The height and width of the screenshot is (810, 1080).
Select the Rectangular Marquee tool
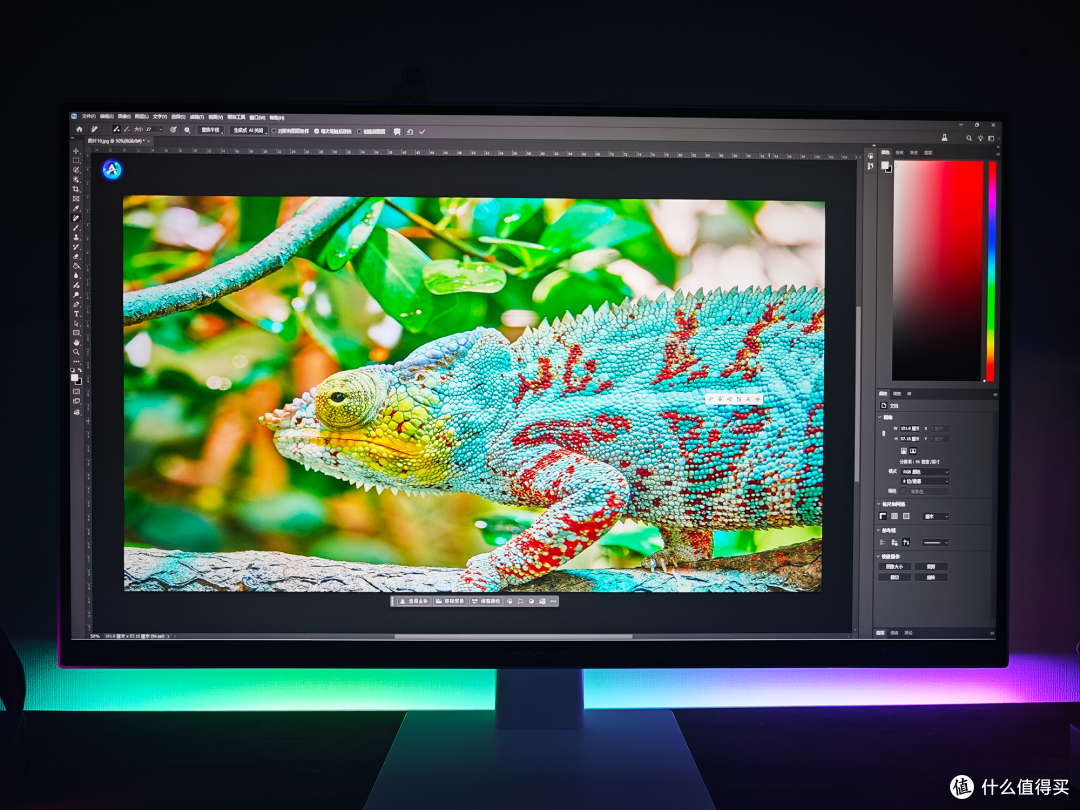76,160
